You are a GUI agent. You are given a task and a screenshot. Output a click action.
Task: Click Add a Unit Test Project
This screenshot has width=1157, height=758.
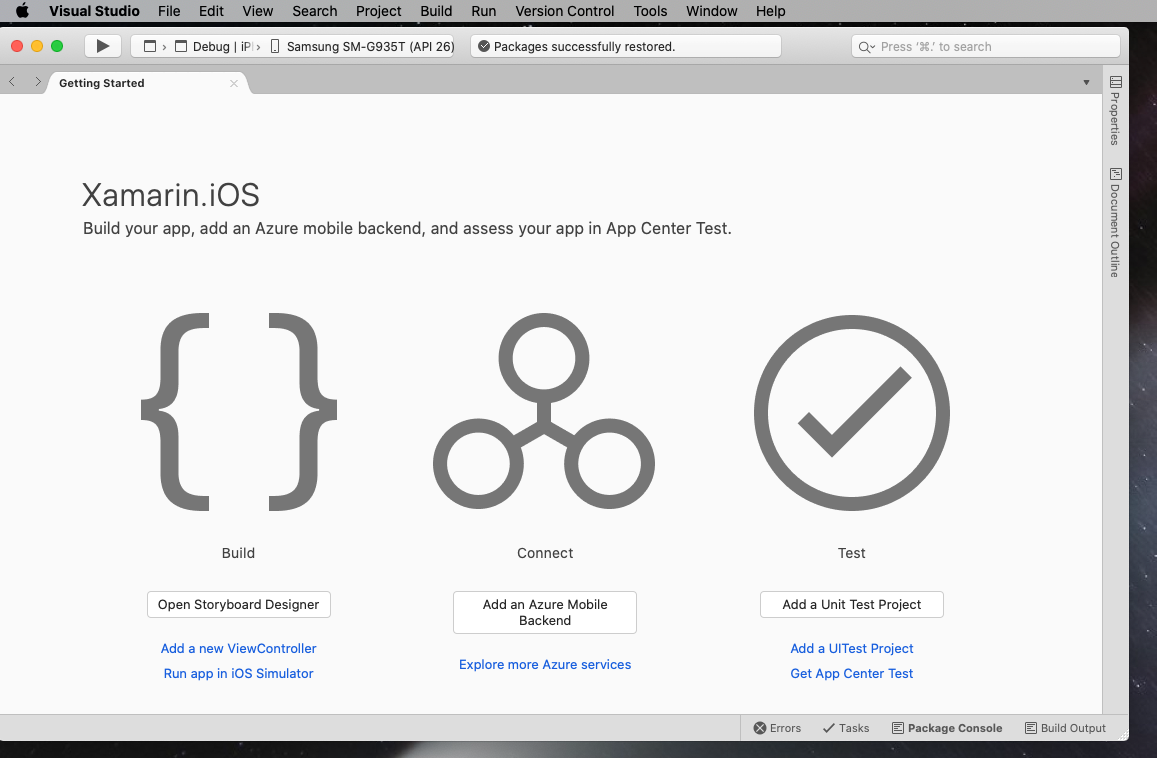[x=851, y=604]
